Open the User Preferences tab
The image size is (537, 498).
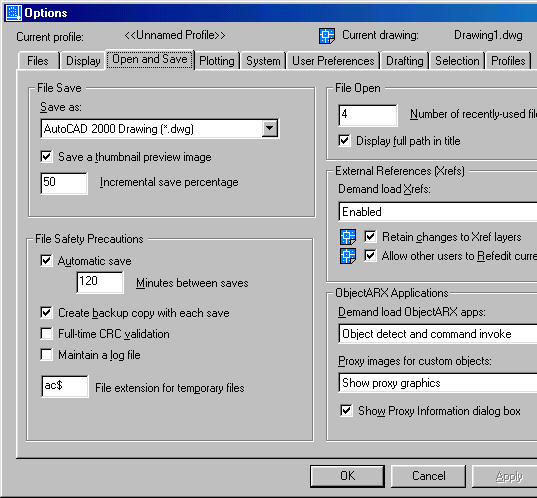click(333, 61)
